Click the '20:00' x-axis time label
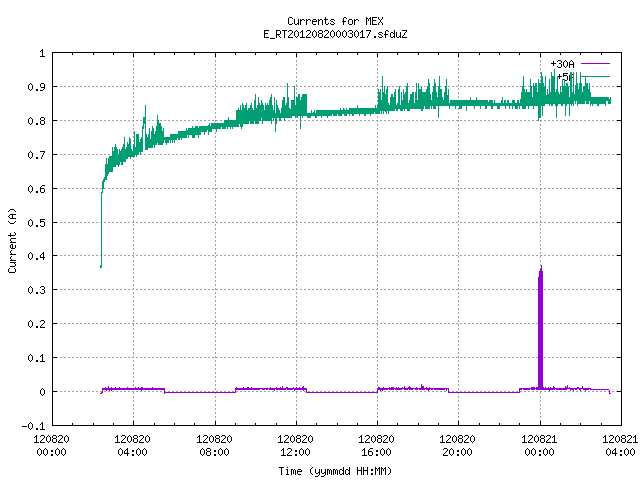This screenshot has width=640, height=480. [x=457, y=452]
